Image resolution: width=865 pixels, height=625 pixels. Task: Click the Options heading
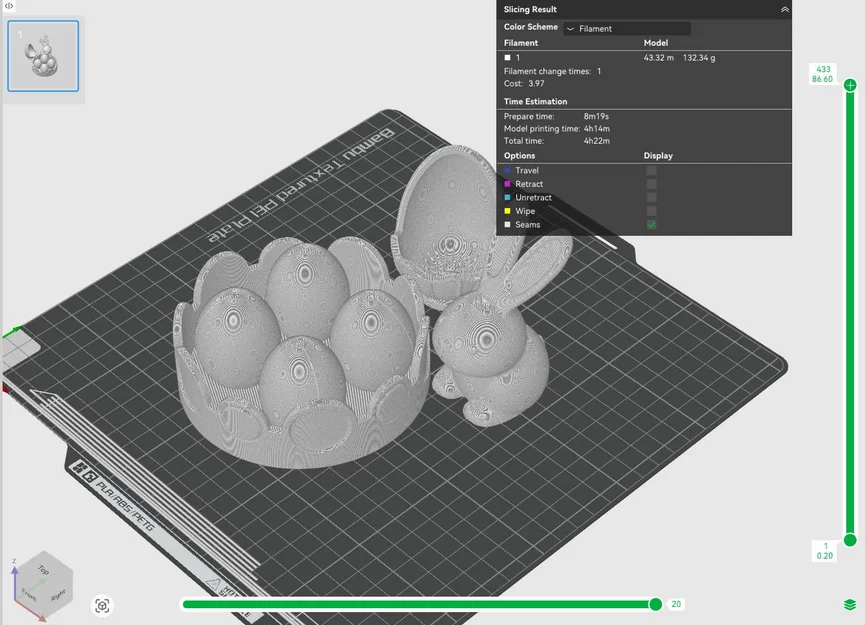pyautogui.click(x=519, y=156)
